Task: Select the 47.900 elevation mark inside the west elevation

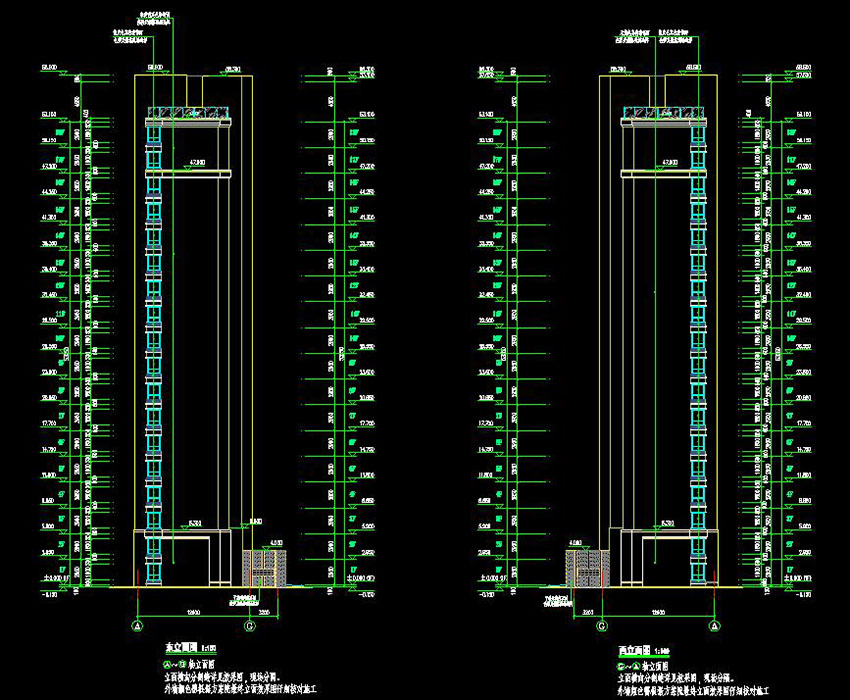Action: 669,162
